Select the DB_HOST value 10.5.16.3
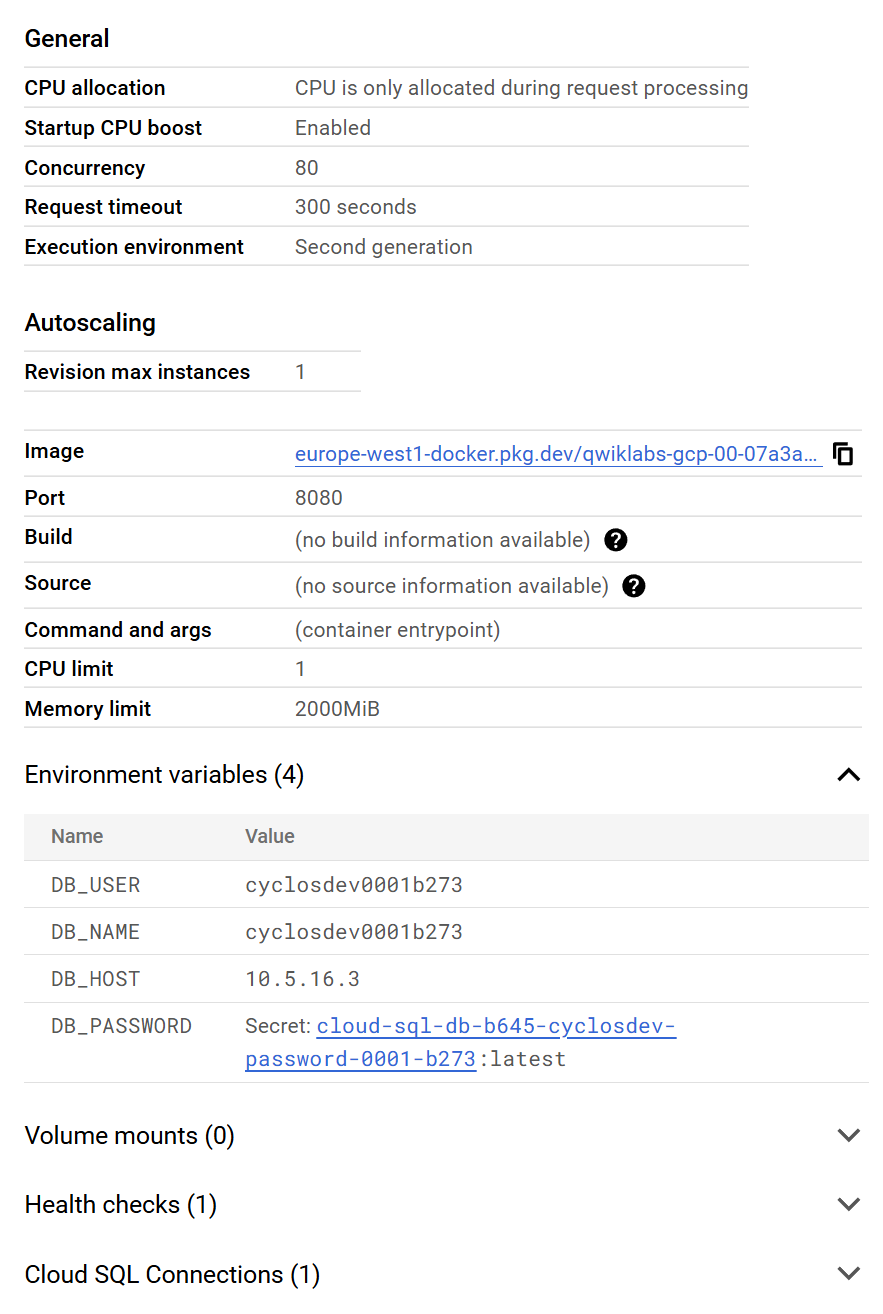This screenshot has height=1314, width=883. [x=303, y=979]
